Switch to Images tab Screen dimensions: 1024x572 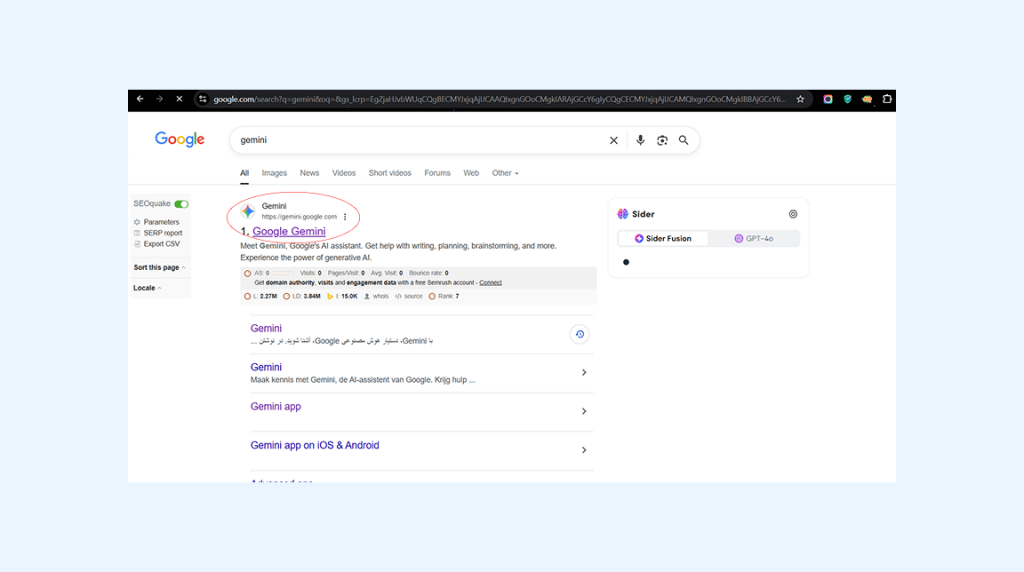coord(274,173)
